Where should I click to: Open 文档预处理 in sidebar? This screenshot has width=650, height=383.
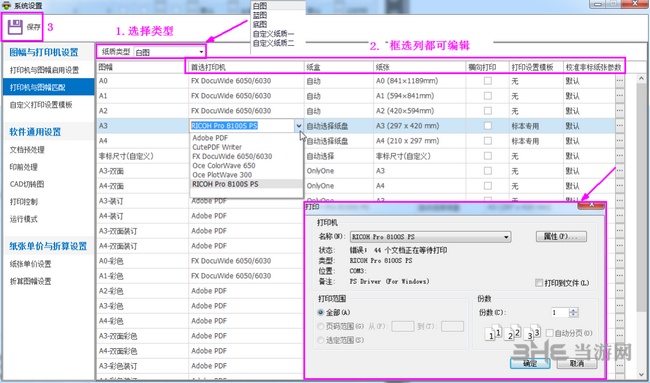coord(27,150)
